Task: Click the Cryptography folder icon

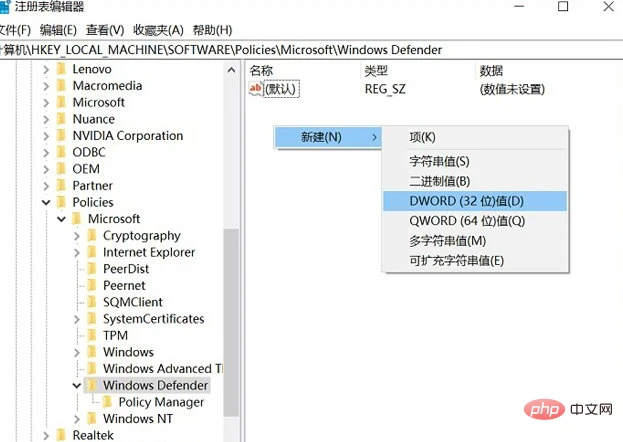Action: [x=92, y=235]
